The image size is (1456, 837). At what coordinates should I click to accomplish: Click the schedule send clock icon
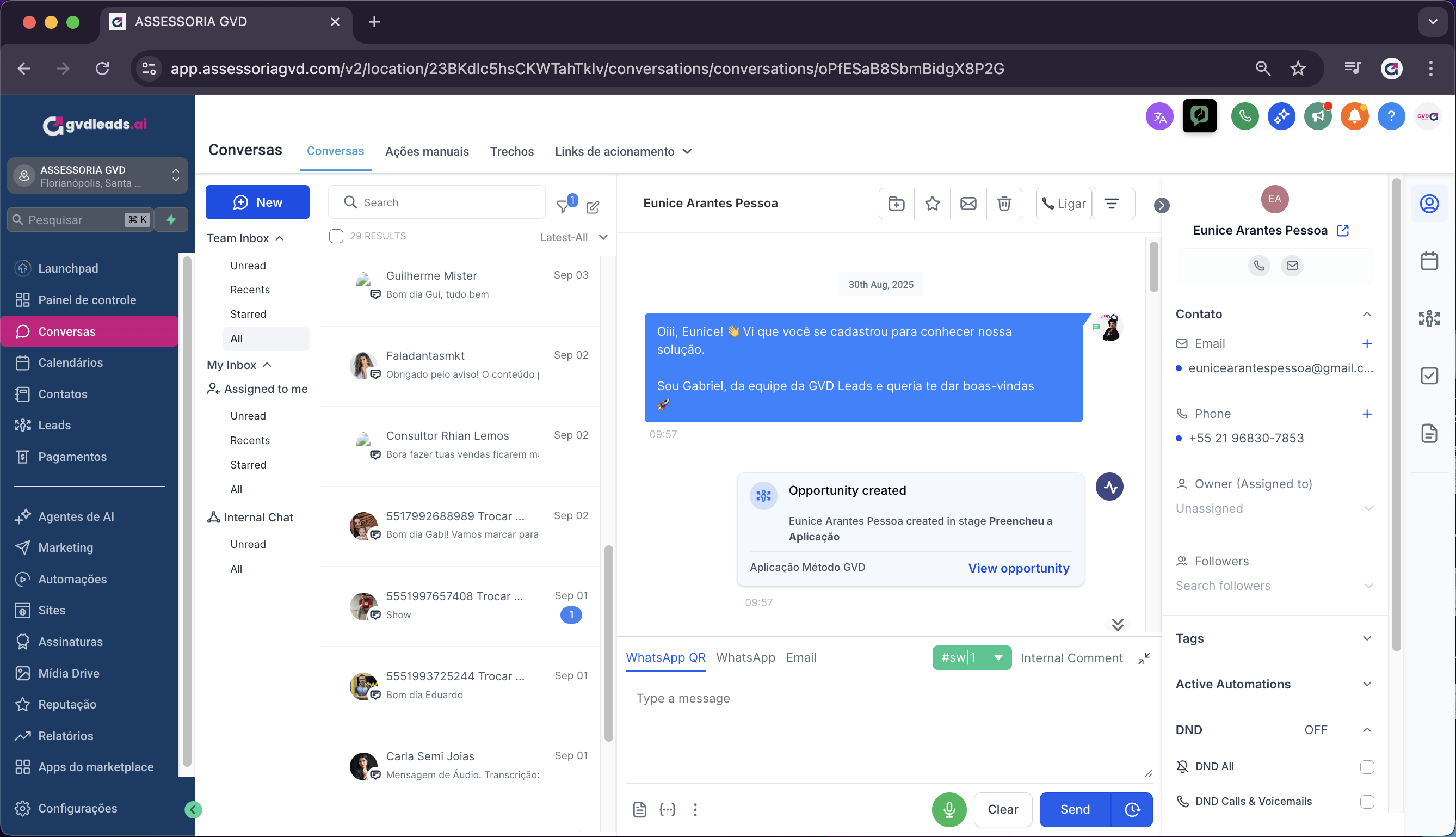point(1132,809)
